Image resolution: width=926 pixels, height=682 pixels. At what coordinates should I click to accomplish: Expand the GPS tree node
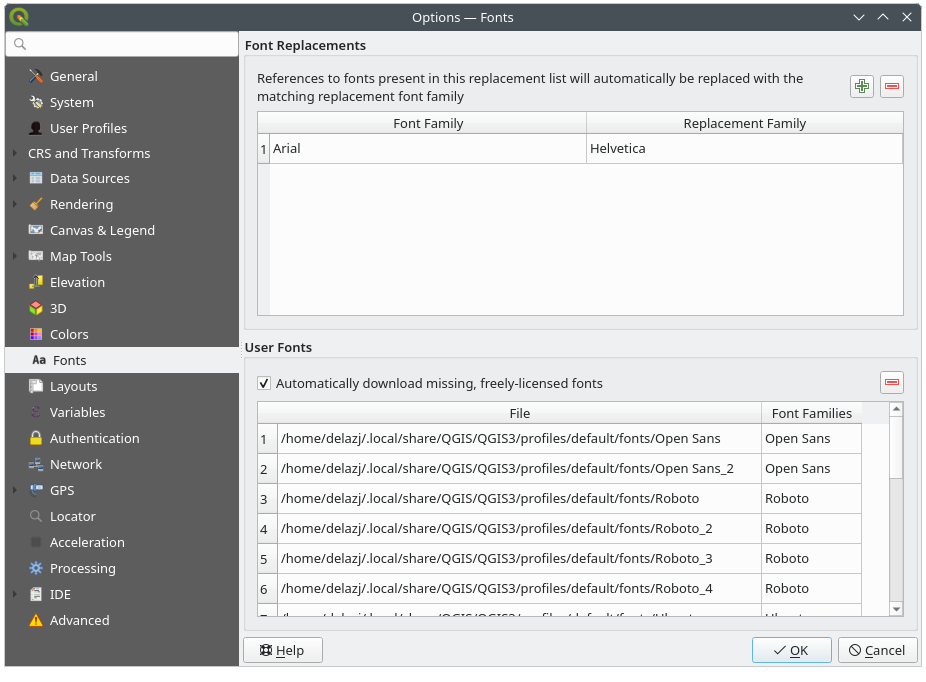tap(14, 490)
